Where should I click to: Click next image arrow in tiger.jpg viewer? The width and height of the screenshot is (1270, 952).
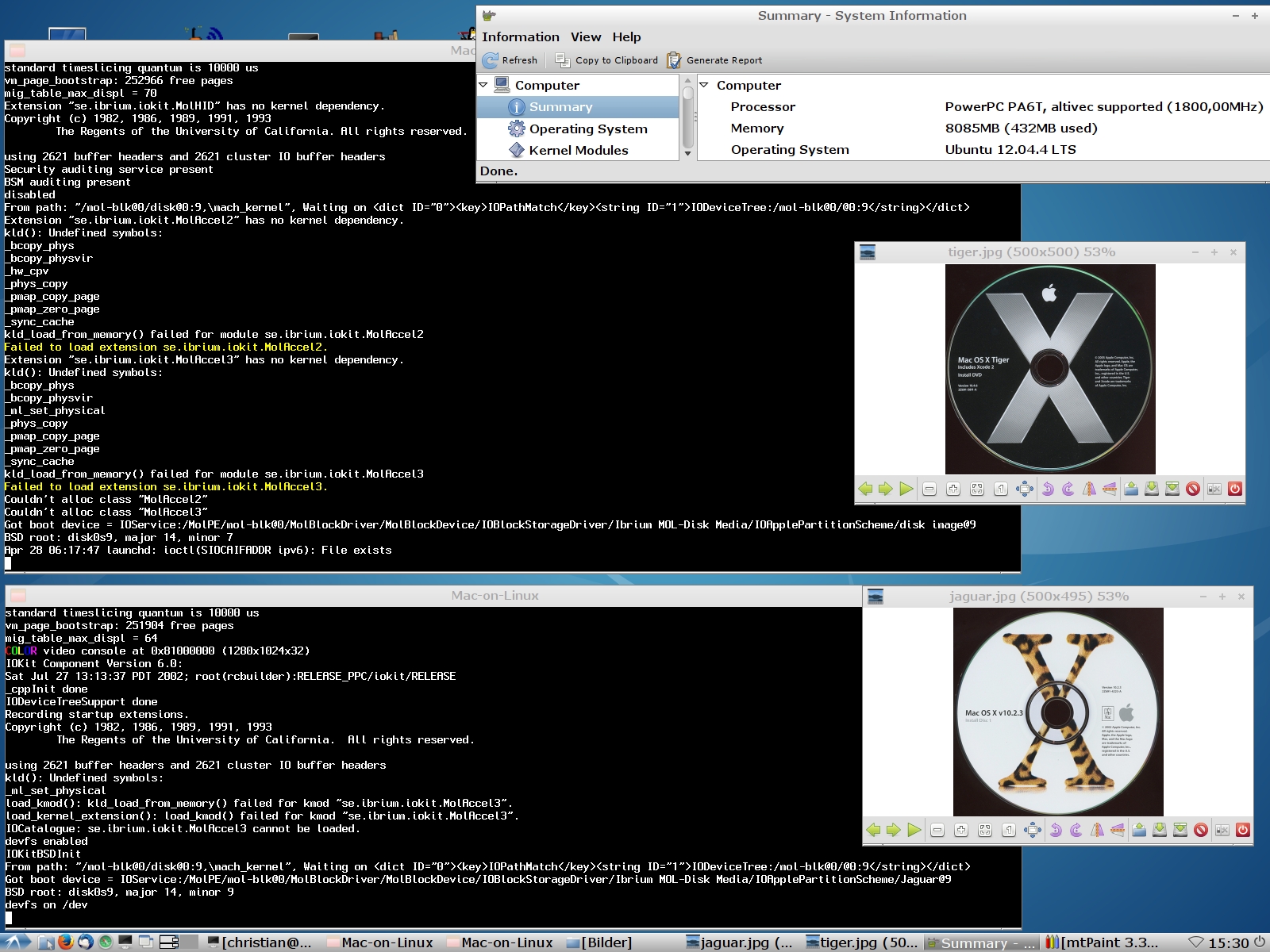(x=886, y=489)
